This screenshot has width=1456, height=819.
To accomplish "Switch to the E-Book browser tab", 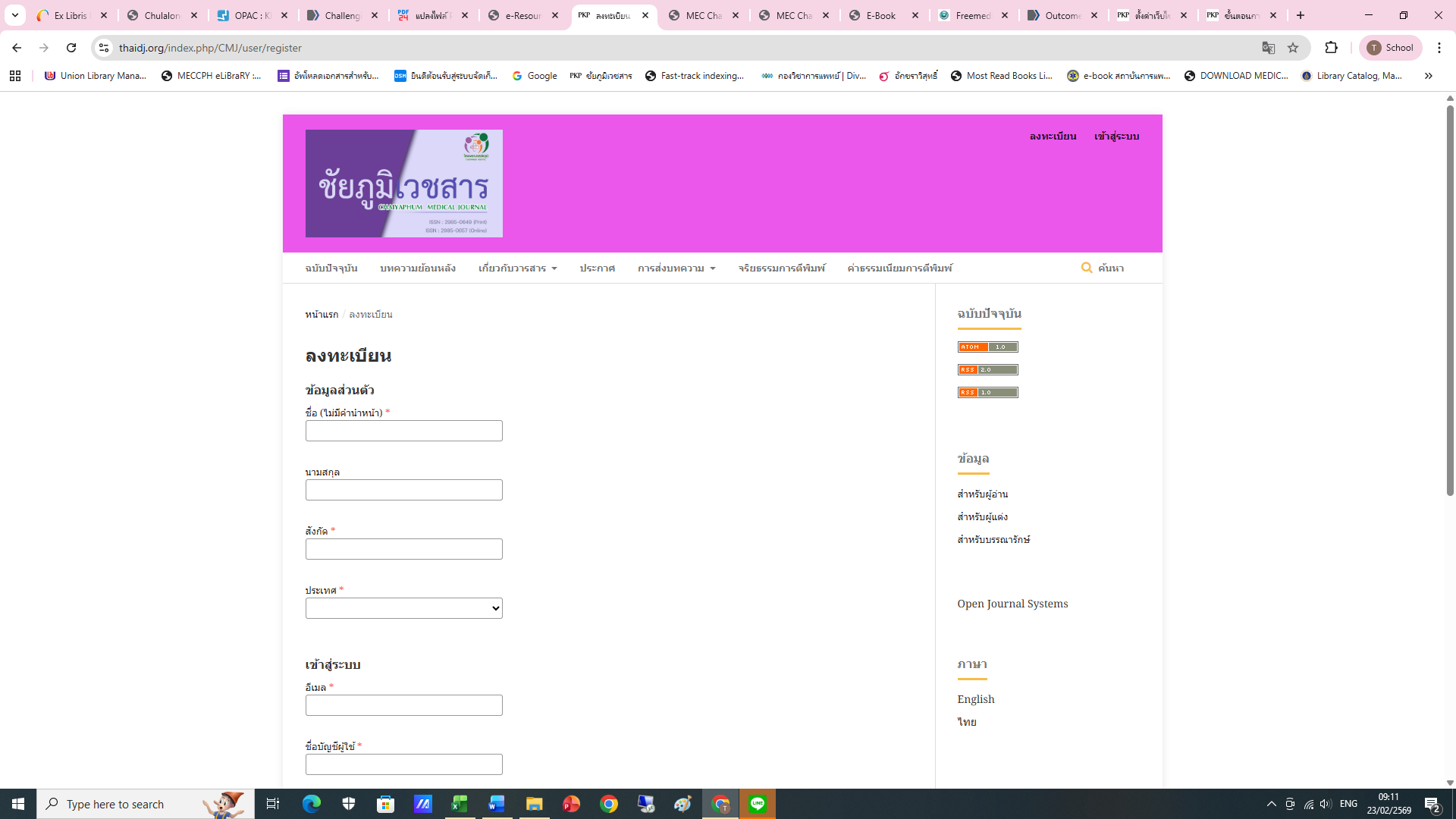I will click(x=881, y=15).
